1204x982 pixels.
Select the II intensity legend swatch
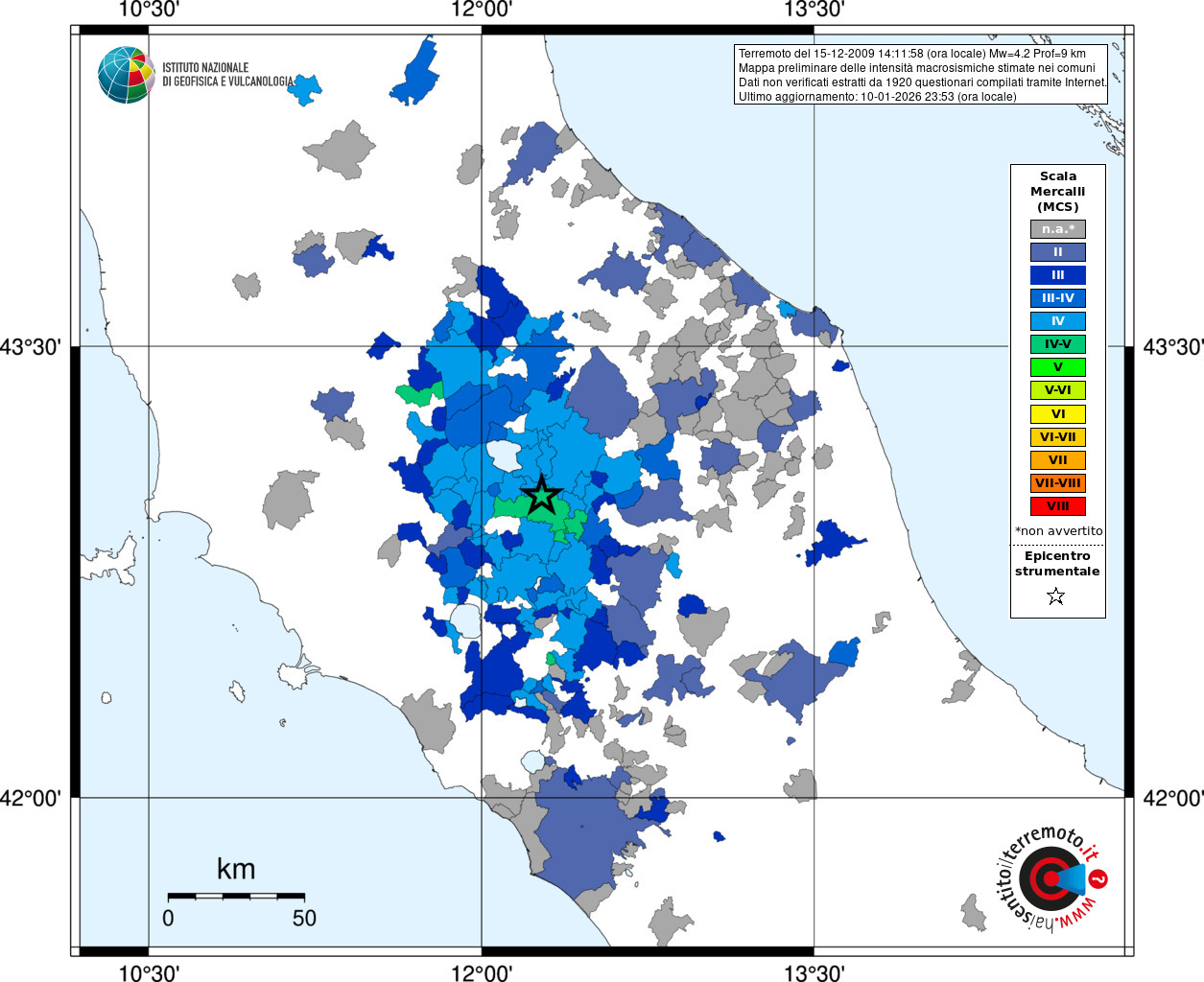1058,252
